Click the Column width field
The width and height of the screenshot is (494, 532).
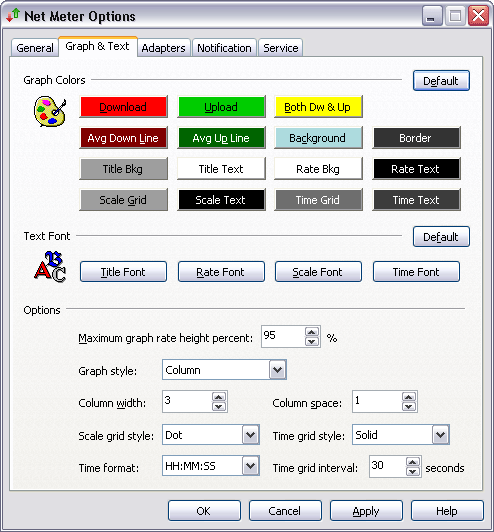pyautogui.click(x=187, y=401)
